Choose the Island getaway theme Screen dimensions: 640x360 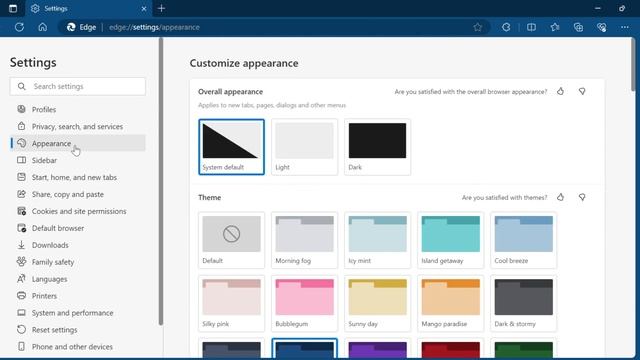(x=451, y=240)
